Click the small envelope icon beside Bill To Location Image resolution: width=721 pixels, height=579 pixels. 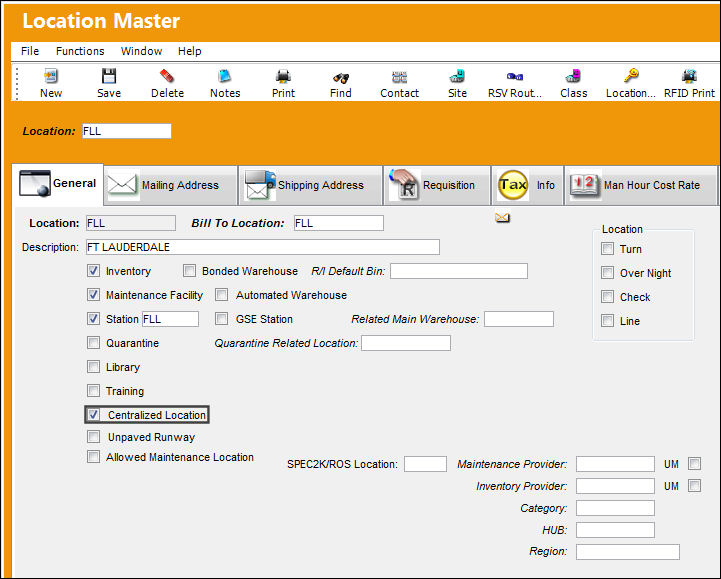(x=503, y=217)
